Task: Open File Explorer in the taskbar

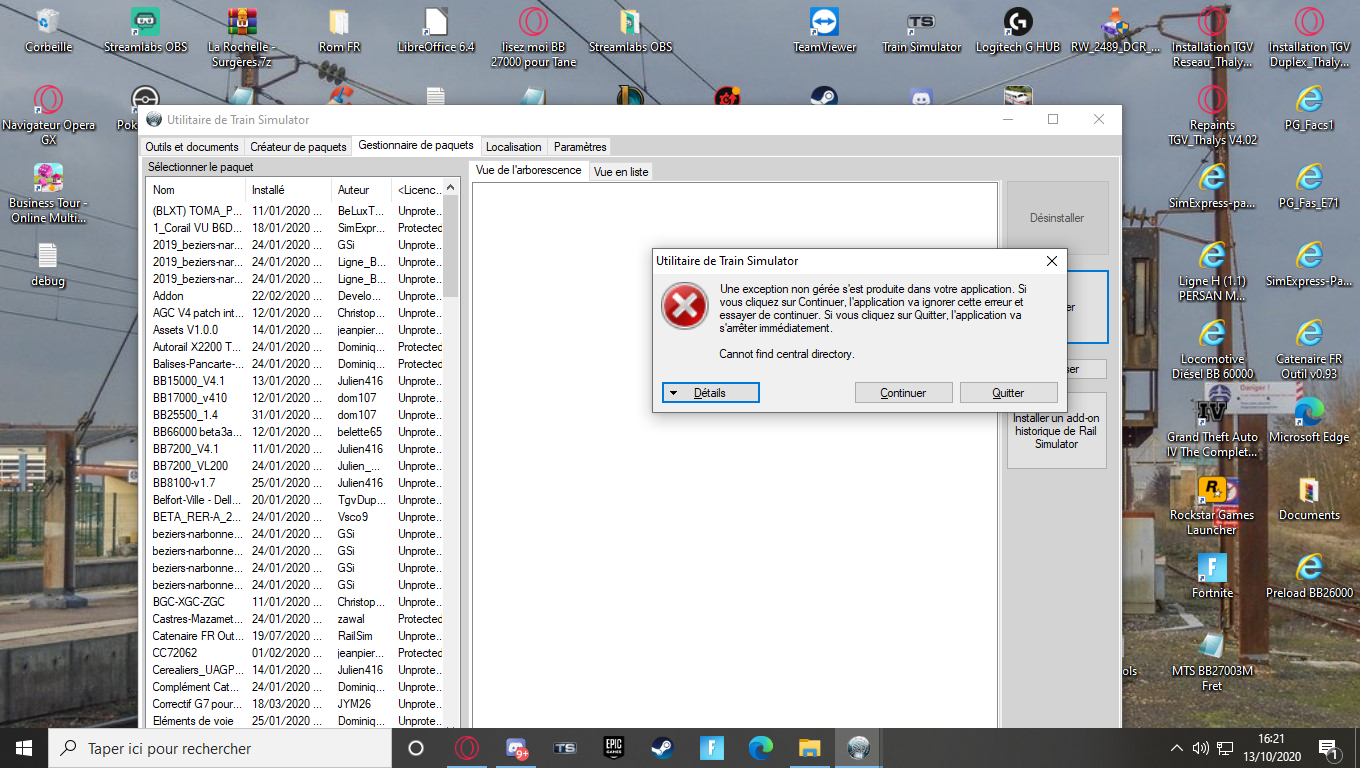Action: pos(809,748)
